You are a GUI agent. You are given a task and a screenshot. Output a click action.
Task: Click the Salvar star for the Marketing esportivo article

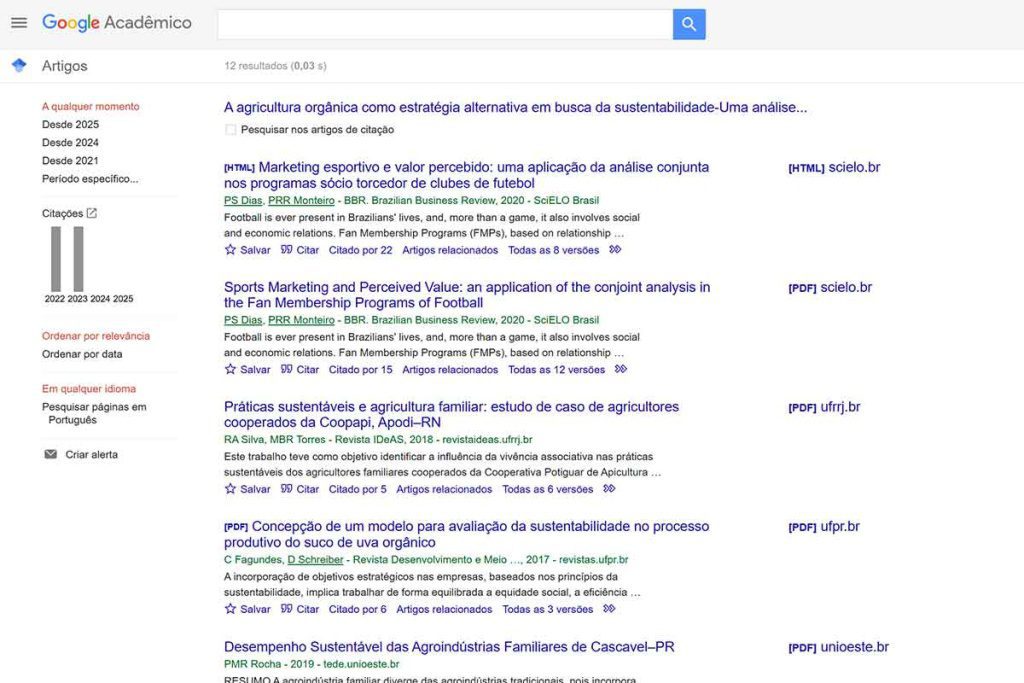click(231, 250)
